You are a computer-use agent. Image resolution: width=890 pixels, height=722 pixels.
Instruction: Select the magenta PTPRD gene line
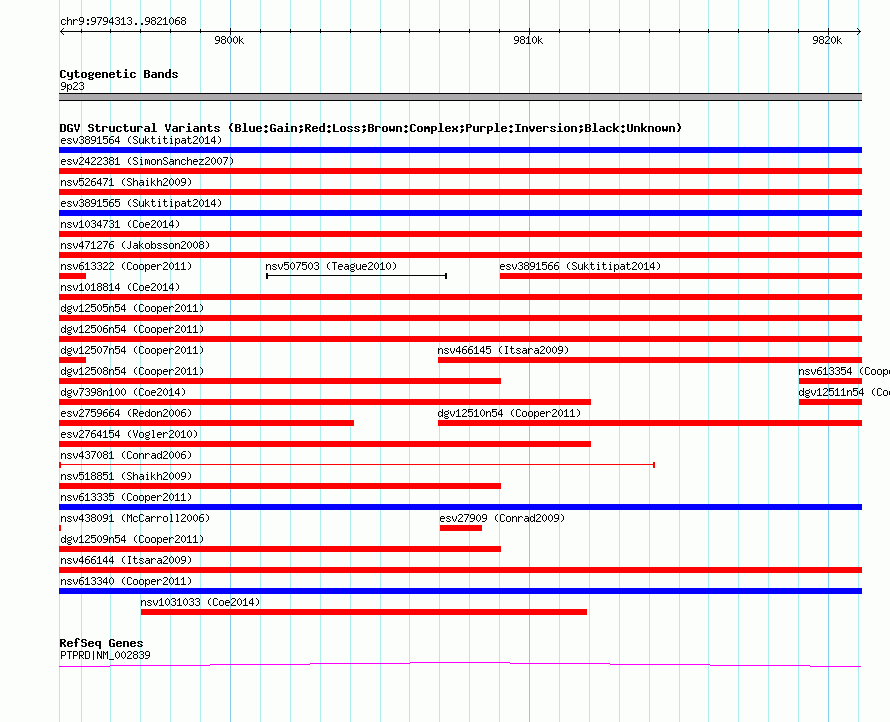(460, 665)
